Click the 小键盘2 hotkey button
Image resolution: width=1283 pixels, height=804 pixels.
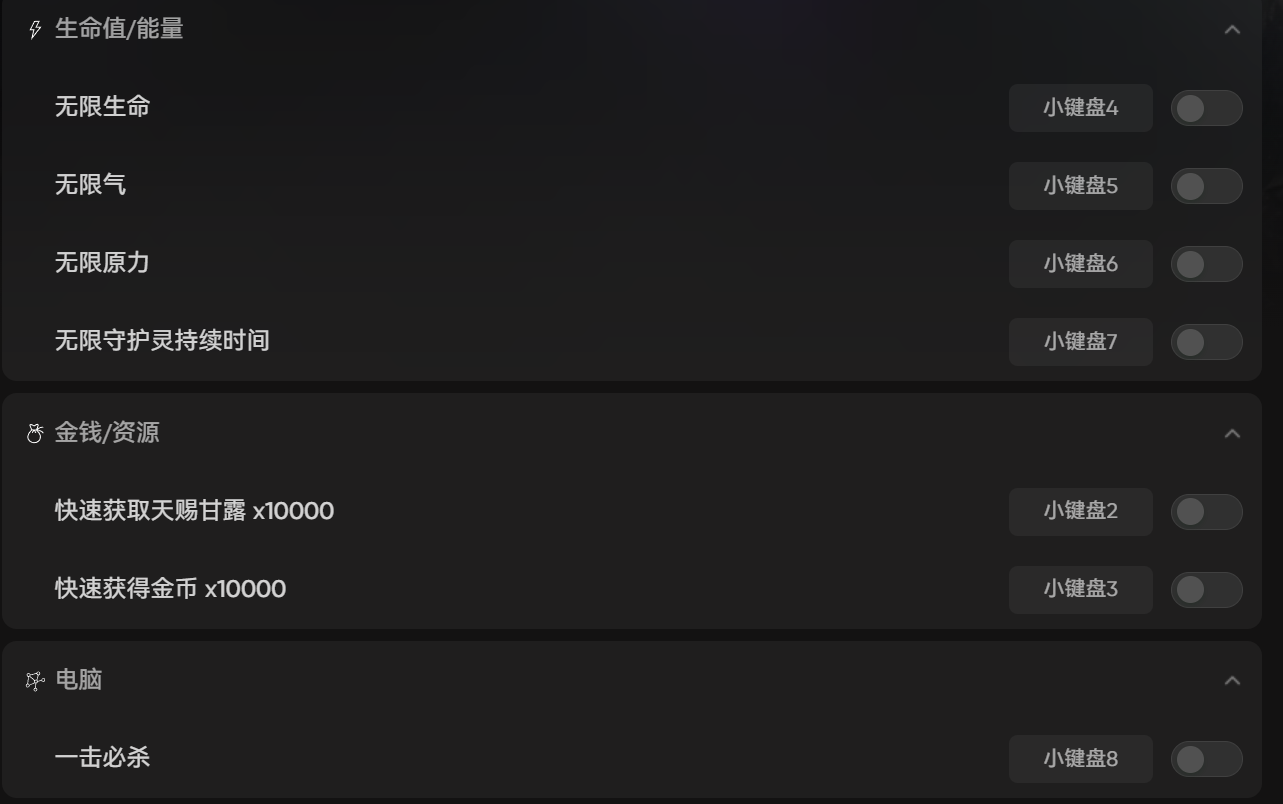(1080, 512)
